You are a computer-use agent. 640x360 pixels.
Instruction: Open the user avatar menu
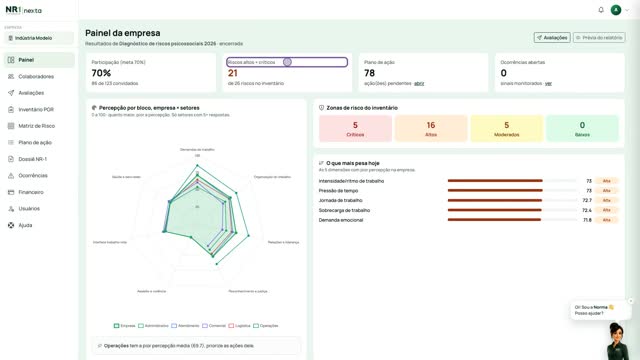tap(616, 10)
